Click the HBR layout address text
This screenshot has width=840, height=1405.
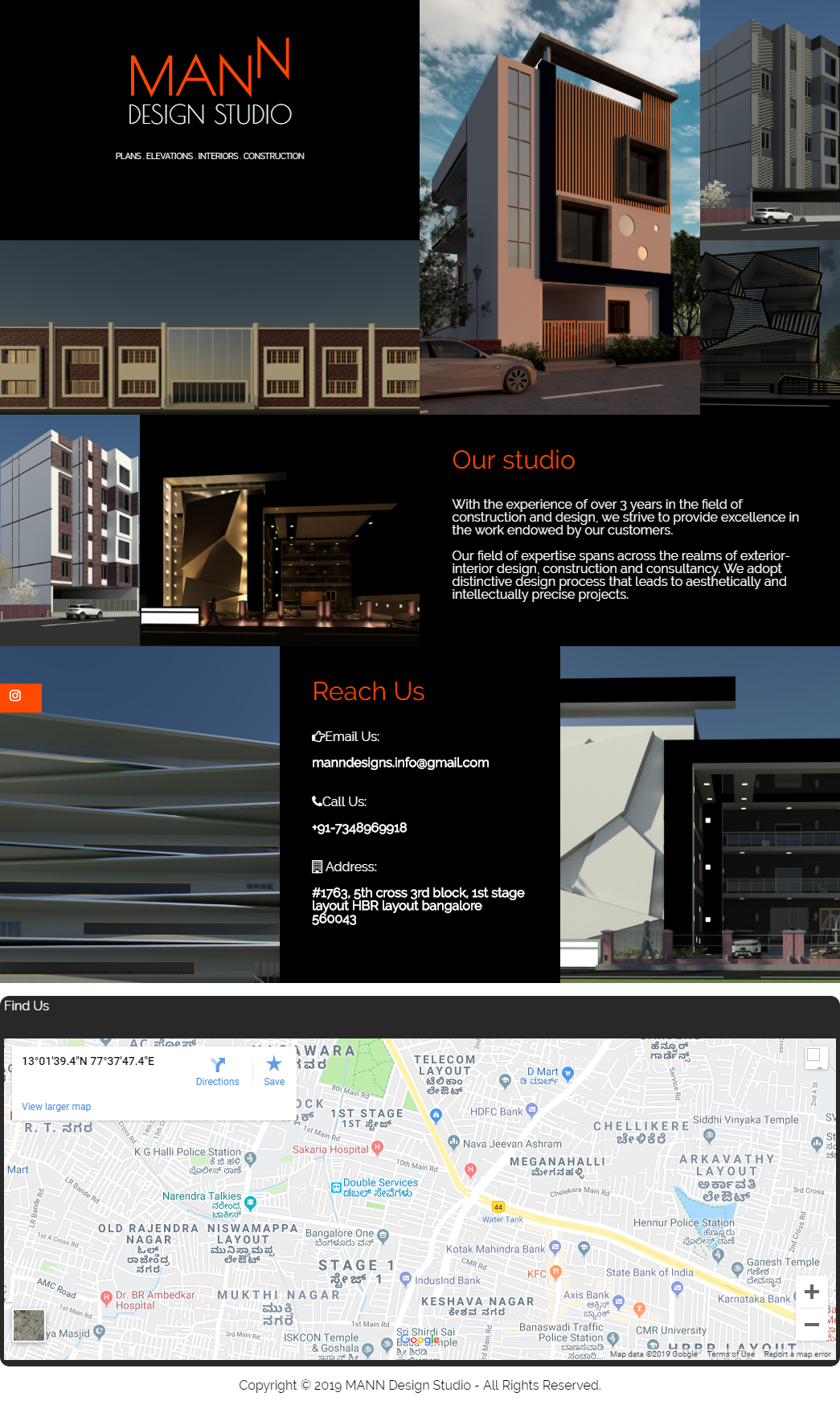click(x=418, y=906)
